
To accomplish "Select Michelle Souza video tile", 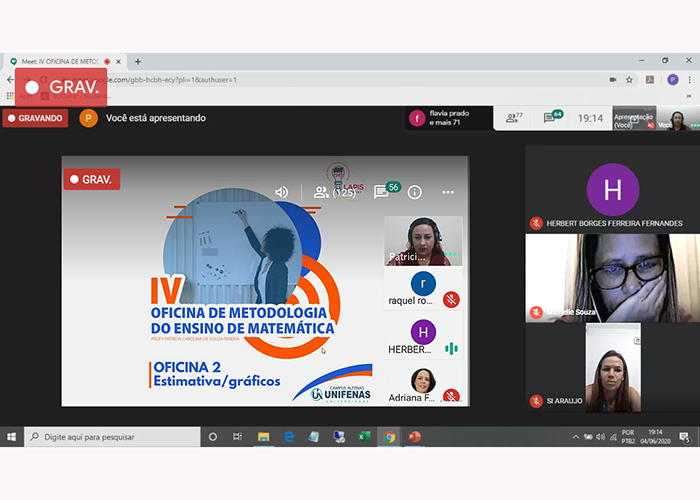I will [612, 278].
